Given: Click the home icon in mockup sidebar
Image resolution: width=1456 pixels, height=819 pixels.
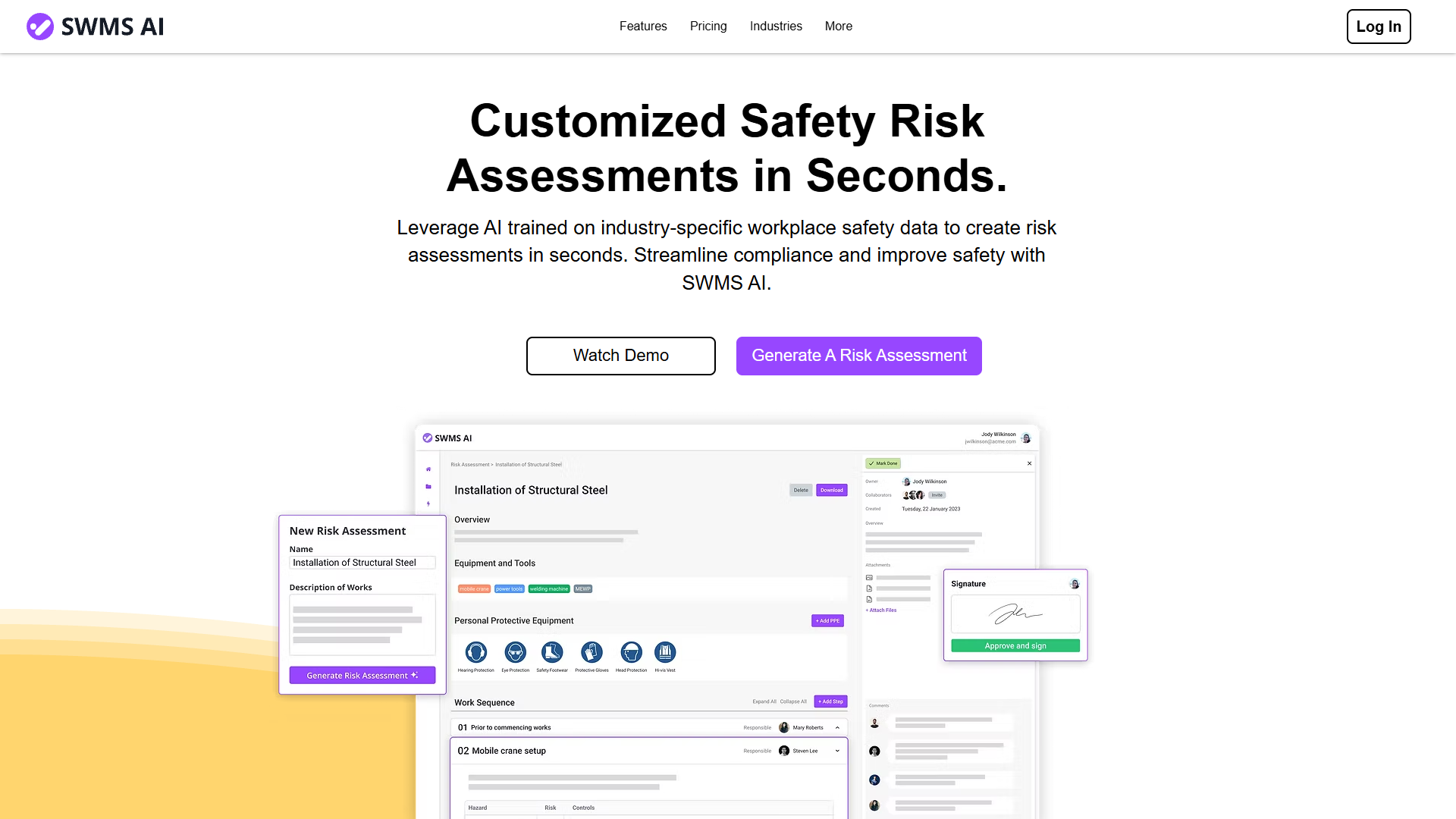Looking at the screenshot, I should pyautogui.click(x=428, y=469).
